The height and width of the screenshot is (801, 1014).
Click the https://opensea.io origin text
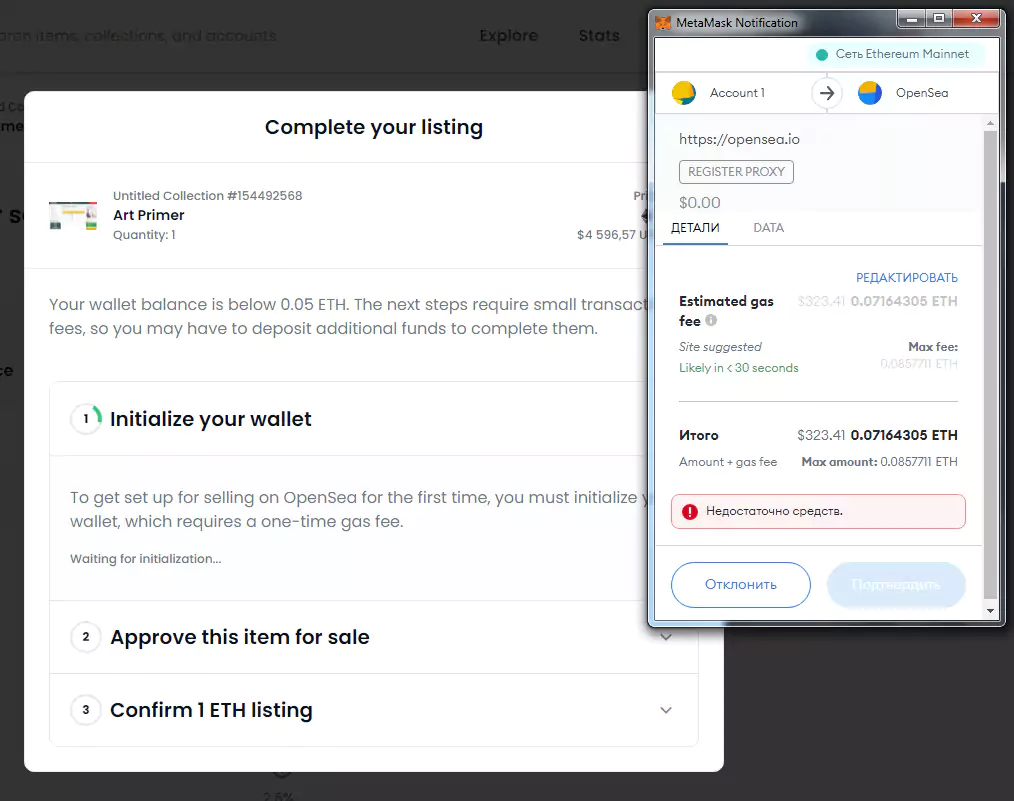[739, 139]
